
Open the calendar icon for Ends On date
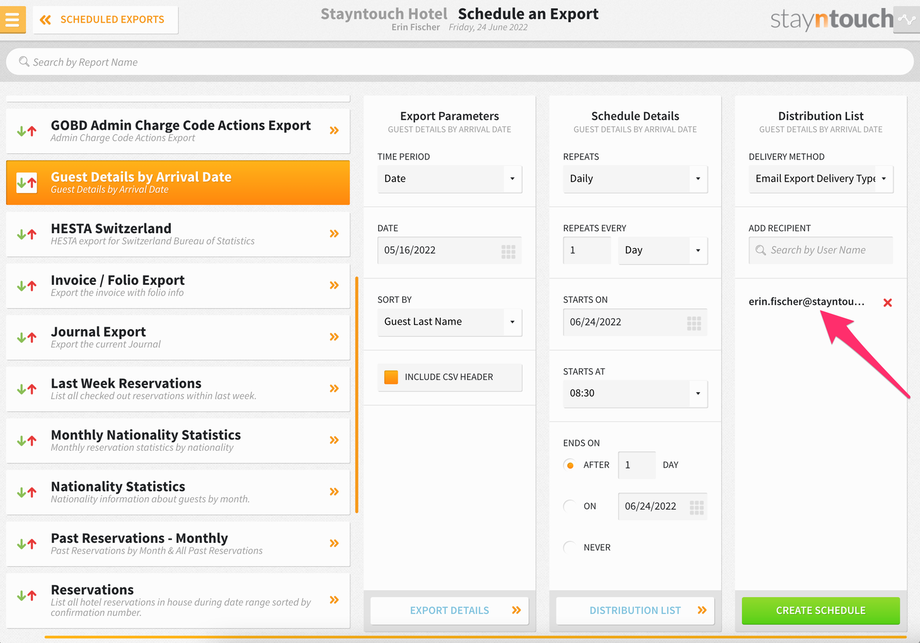(x=696, y=507)
